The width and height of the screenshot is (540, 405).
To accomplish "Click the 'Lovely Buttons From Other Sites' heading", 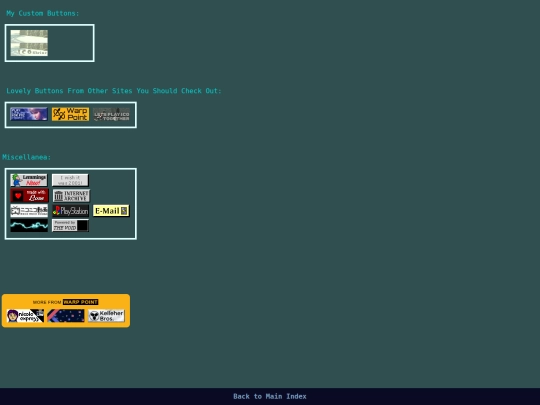I will [x=114, y=91].
